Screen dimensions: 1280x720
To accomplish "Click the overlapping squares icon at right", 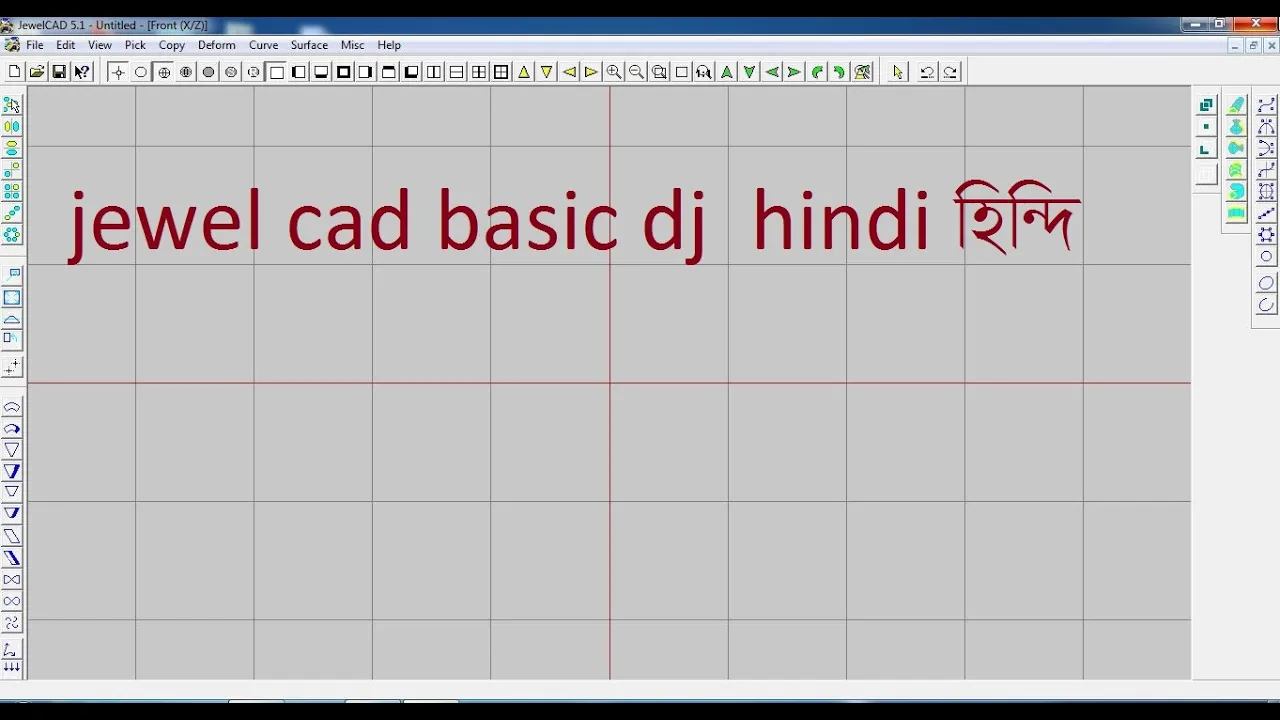I will tap(1206, 105).
